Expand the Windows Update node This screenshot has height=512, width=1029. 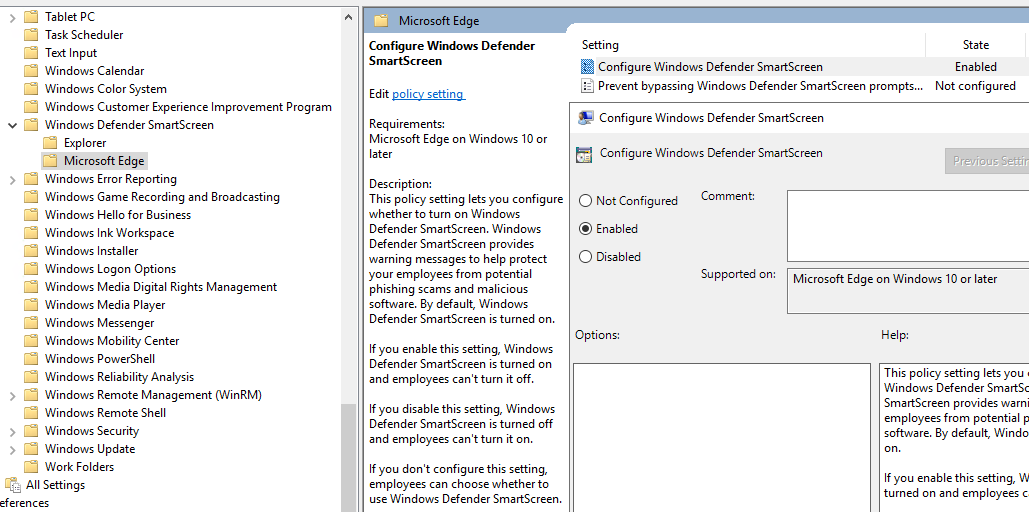coord(12,449)
